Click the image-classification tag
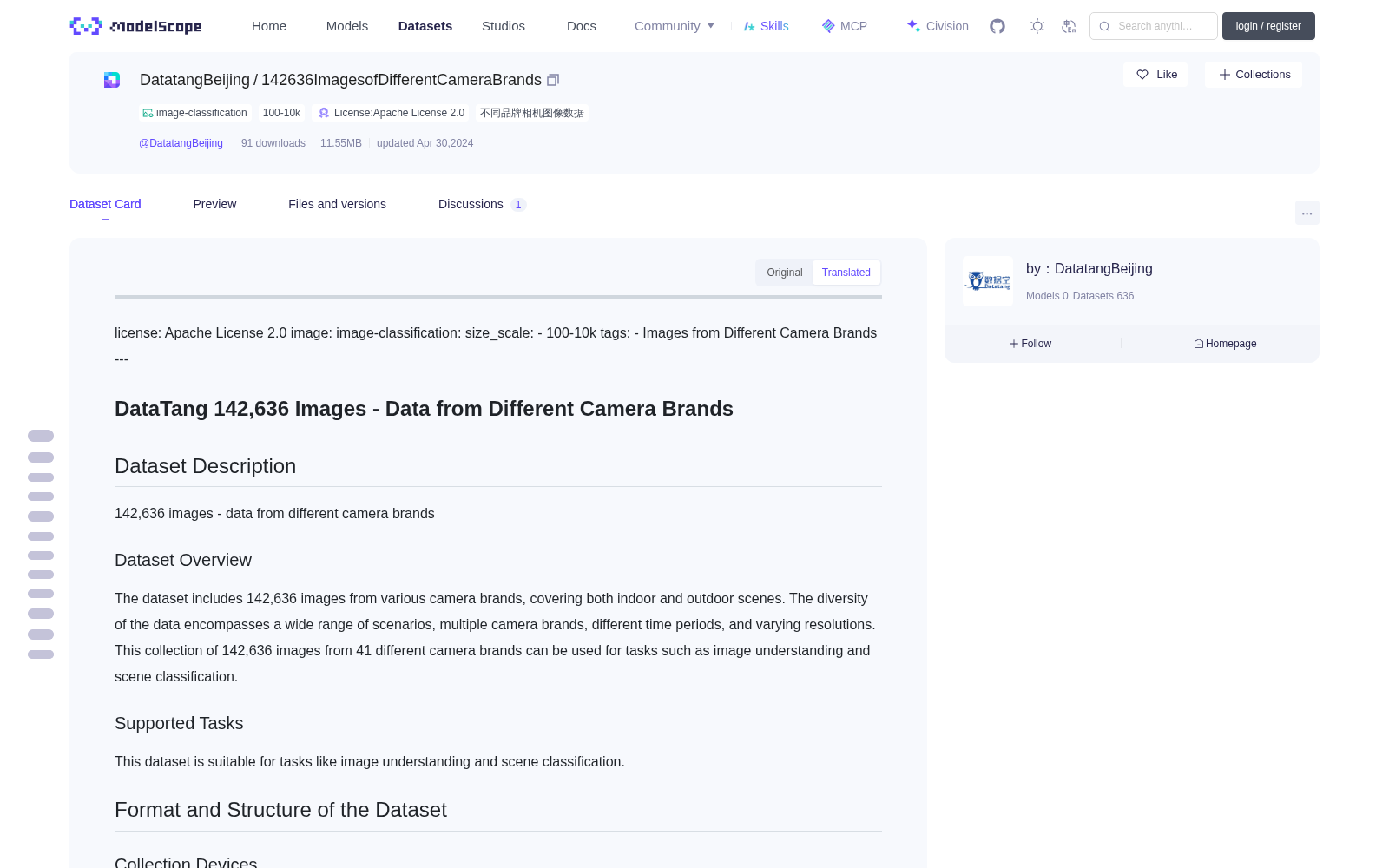 coord(195,113)
